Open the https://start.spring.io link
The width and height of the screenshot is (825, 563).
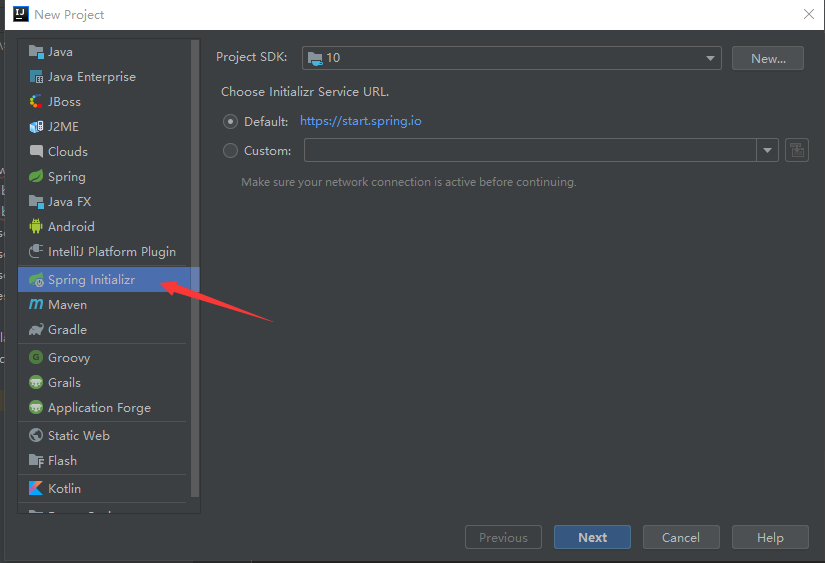360,121
